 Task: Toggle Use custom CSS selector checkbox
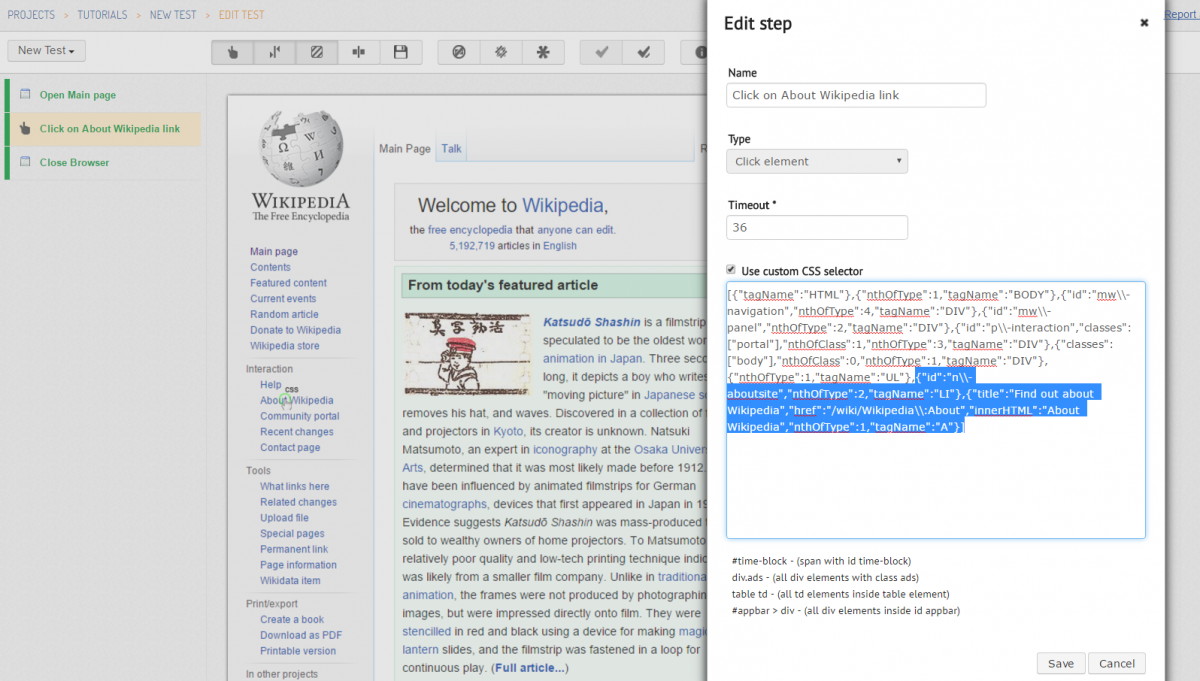coord(732,270)
